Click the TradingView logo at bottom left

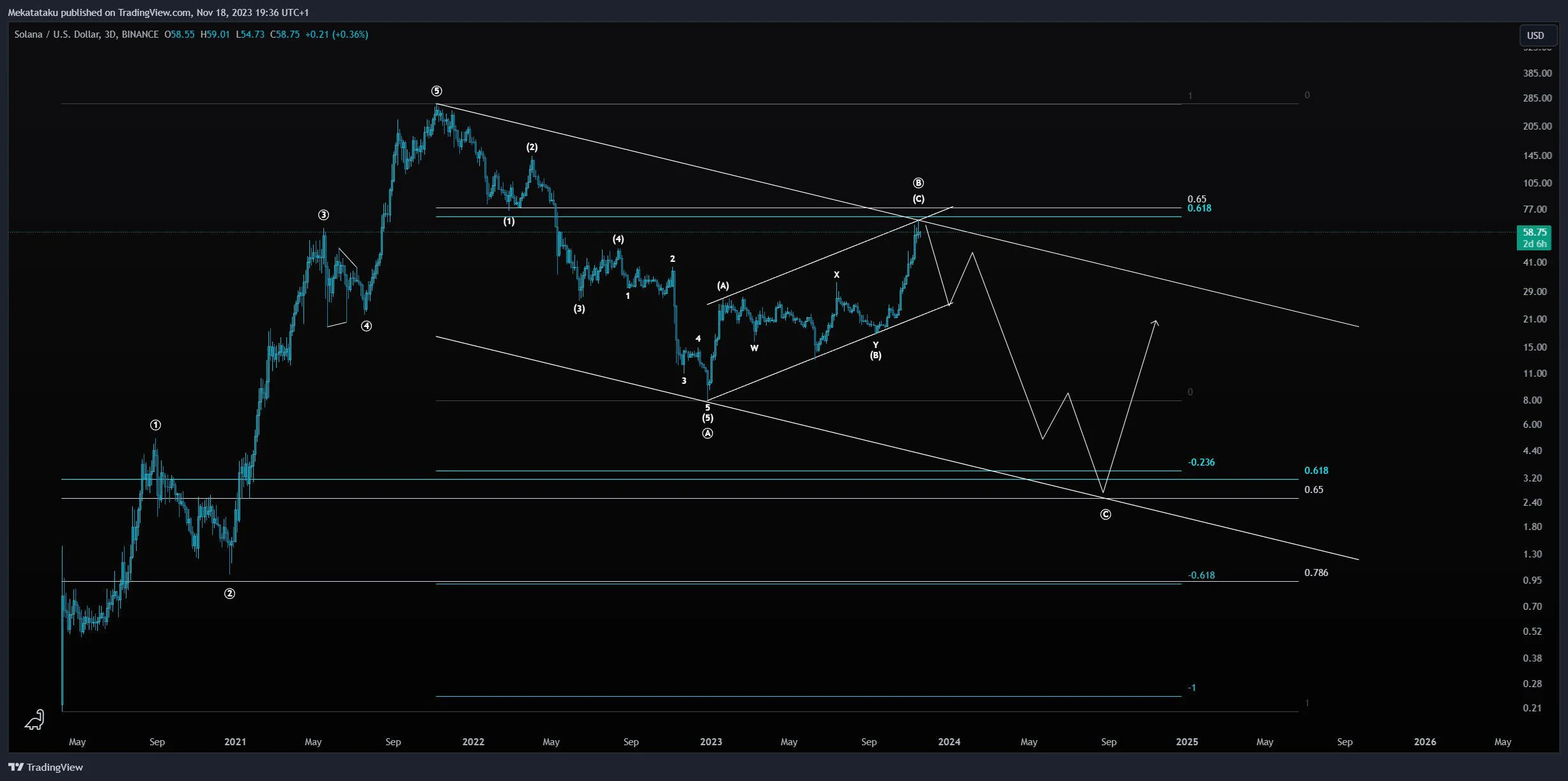(x=45, y=767)
